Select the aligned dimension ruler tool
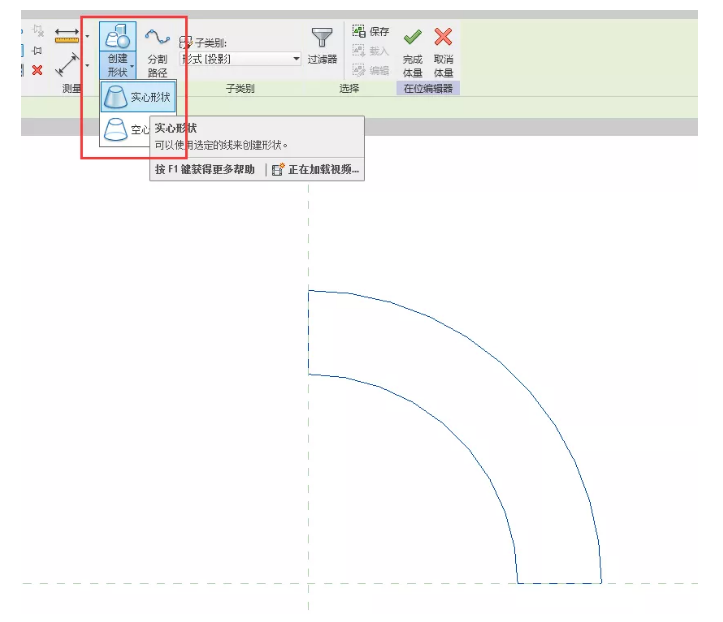The width and height of the screenshot is (723, 622). pos(67,36)
